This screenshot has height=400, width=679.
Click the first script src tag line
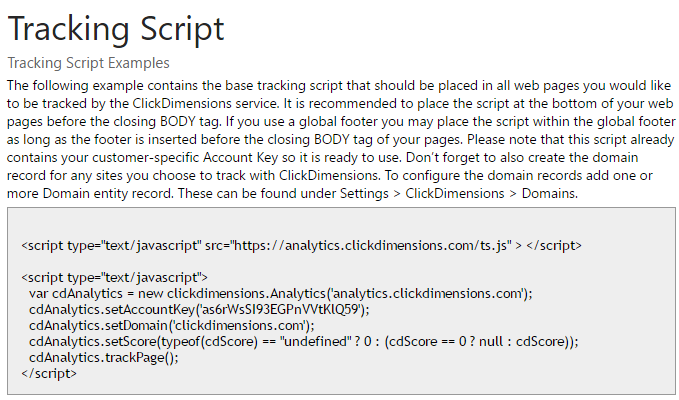click(301, 246)
